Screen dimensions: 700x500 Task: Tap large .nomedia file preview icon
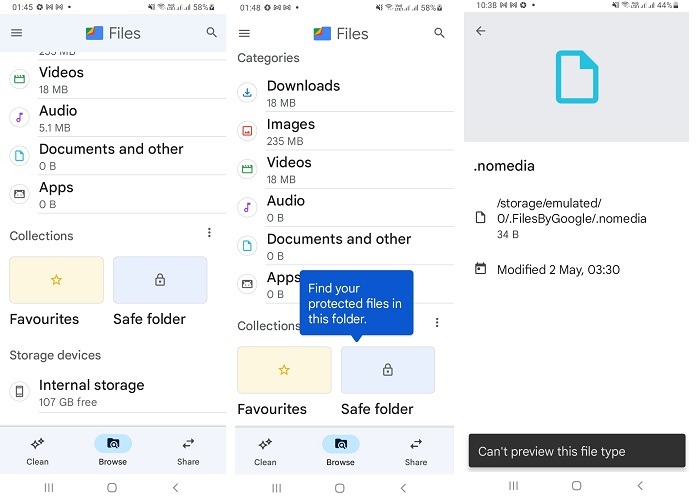pos(577,77)
